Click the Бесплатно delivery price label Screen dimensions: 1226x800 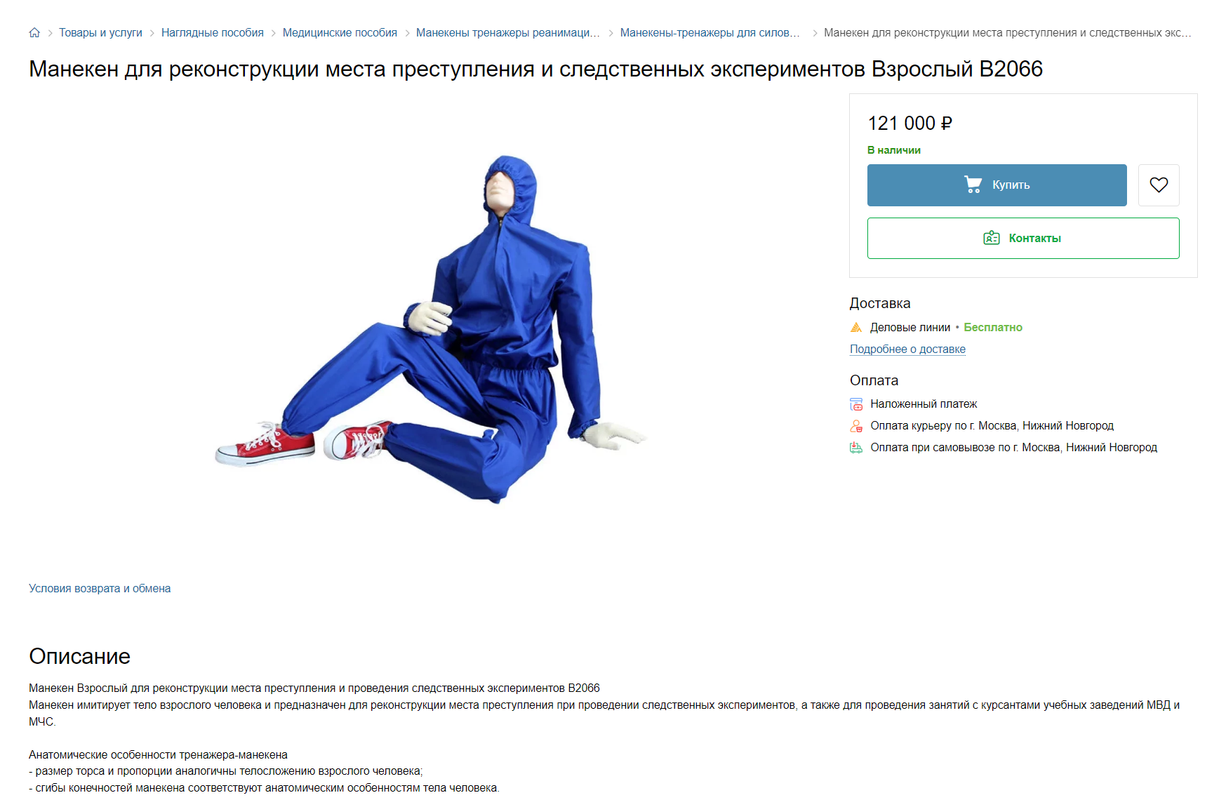993,327
